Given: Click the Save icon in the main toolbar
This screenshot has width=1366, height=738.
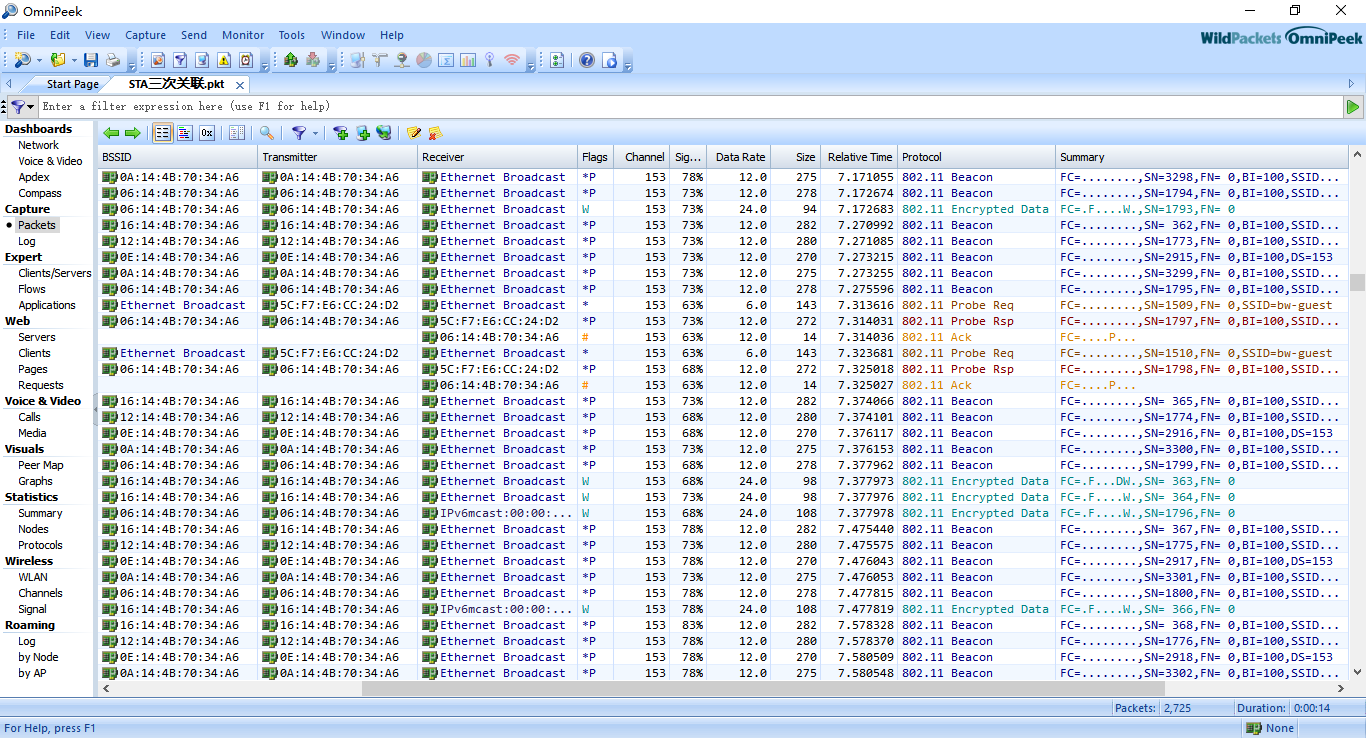Looking at the screenshot, I should coord(91,60).
